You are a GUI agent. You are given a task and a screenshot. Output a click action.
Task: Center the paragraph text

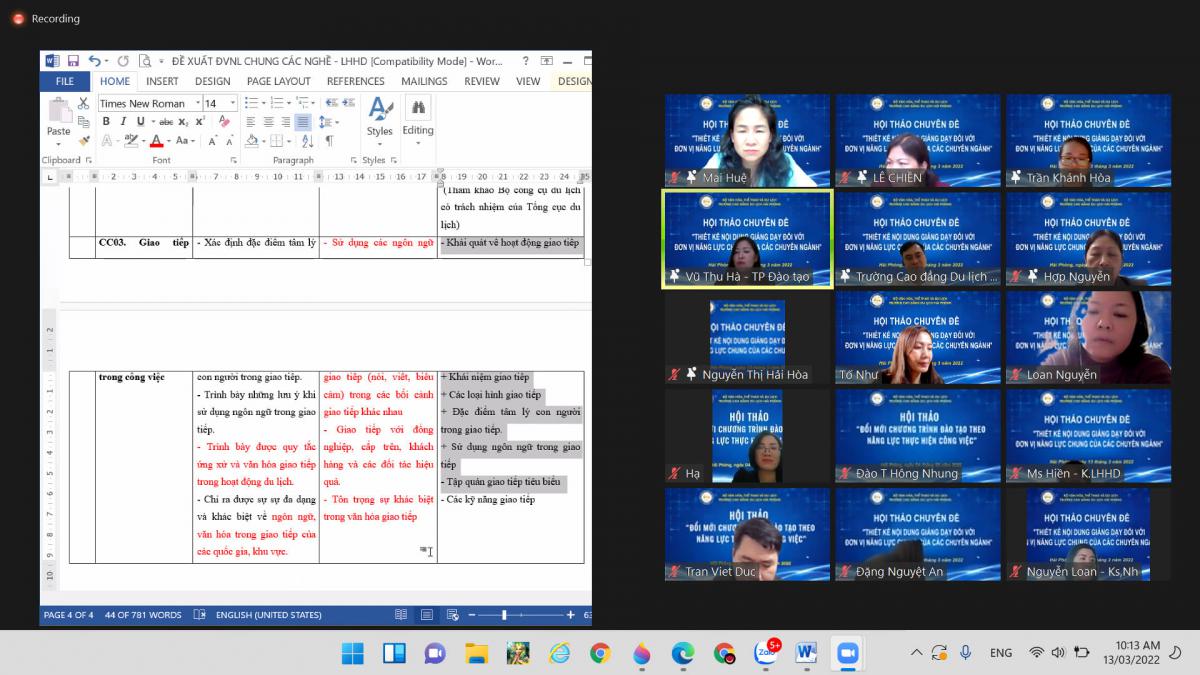click(268, 121)
